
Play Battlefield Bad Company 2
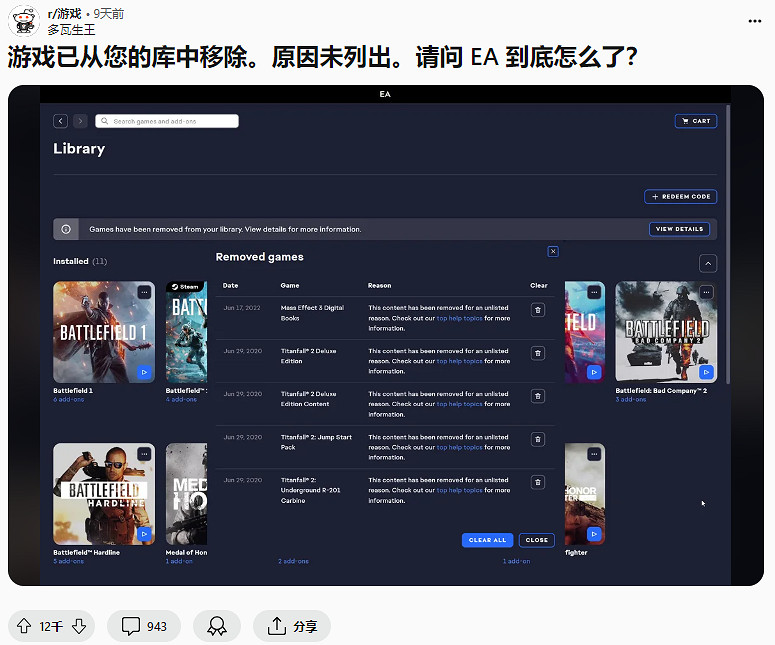[x=706, y=372]
